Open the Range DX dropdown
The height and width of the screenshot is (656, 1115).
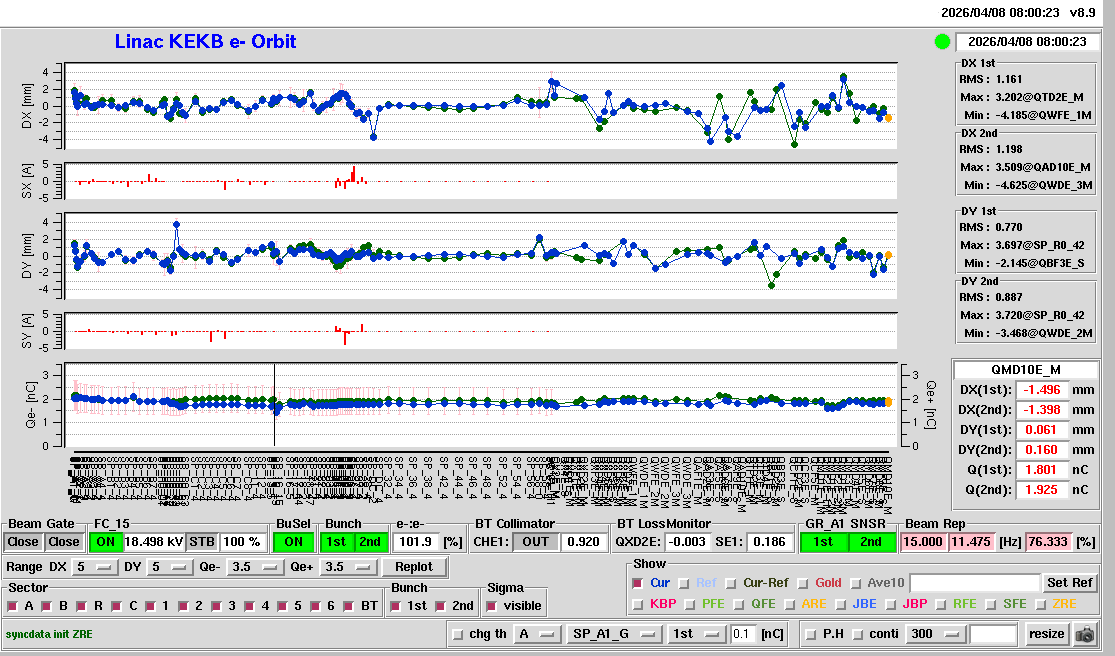point(94,567)
